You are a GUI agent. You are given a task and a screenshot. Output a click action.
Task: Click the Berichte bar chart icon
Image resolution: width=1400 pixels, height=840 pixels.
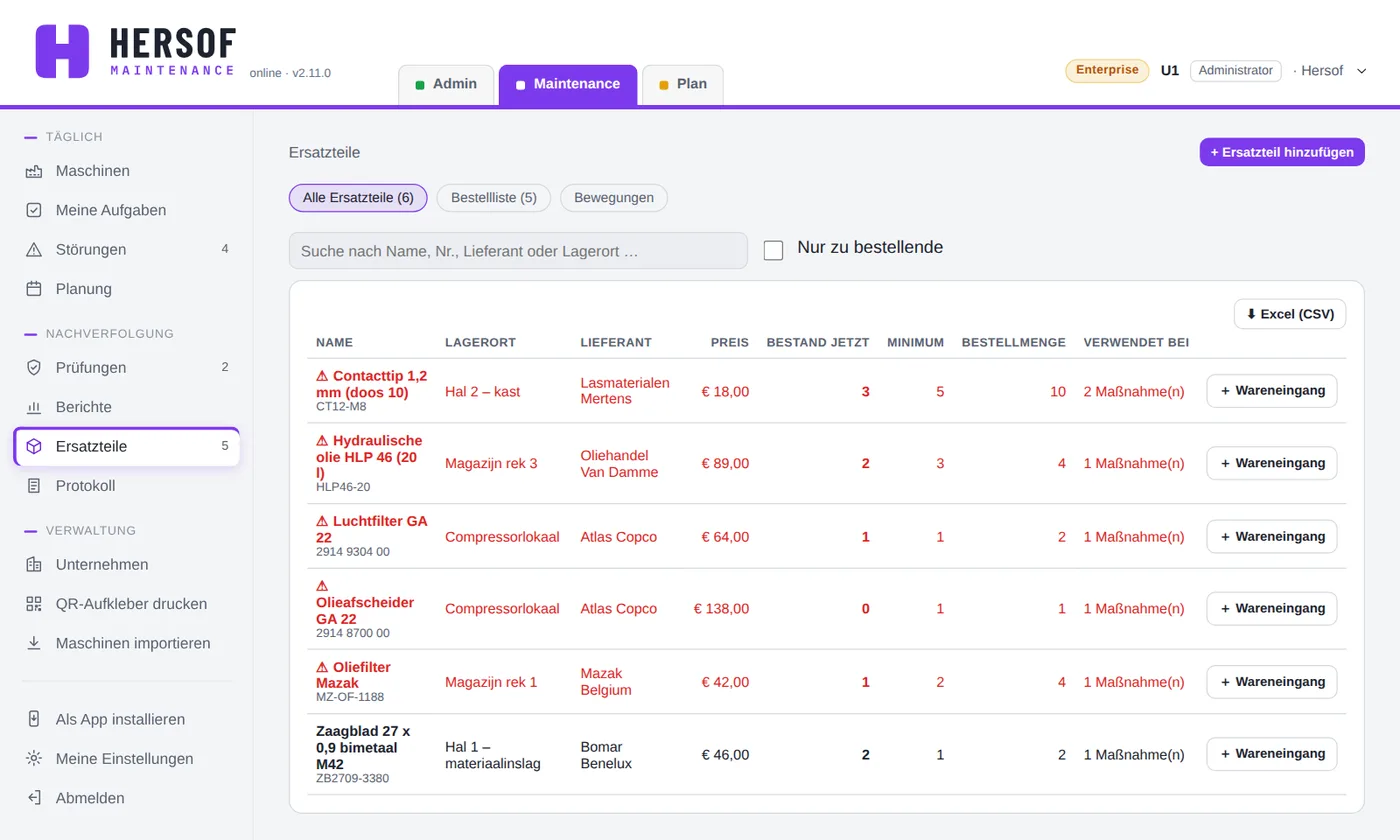click(x=34, y=407)
